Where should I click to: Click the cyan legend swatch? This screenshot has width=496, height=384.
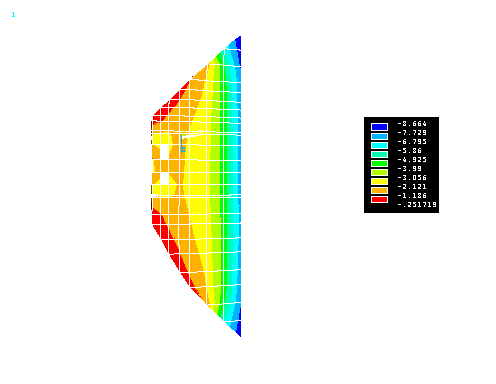[379, 145]
